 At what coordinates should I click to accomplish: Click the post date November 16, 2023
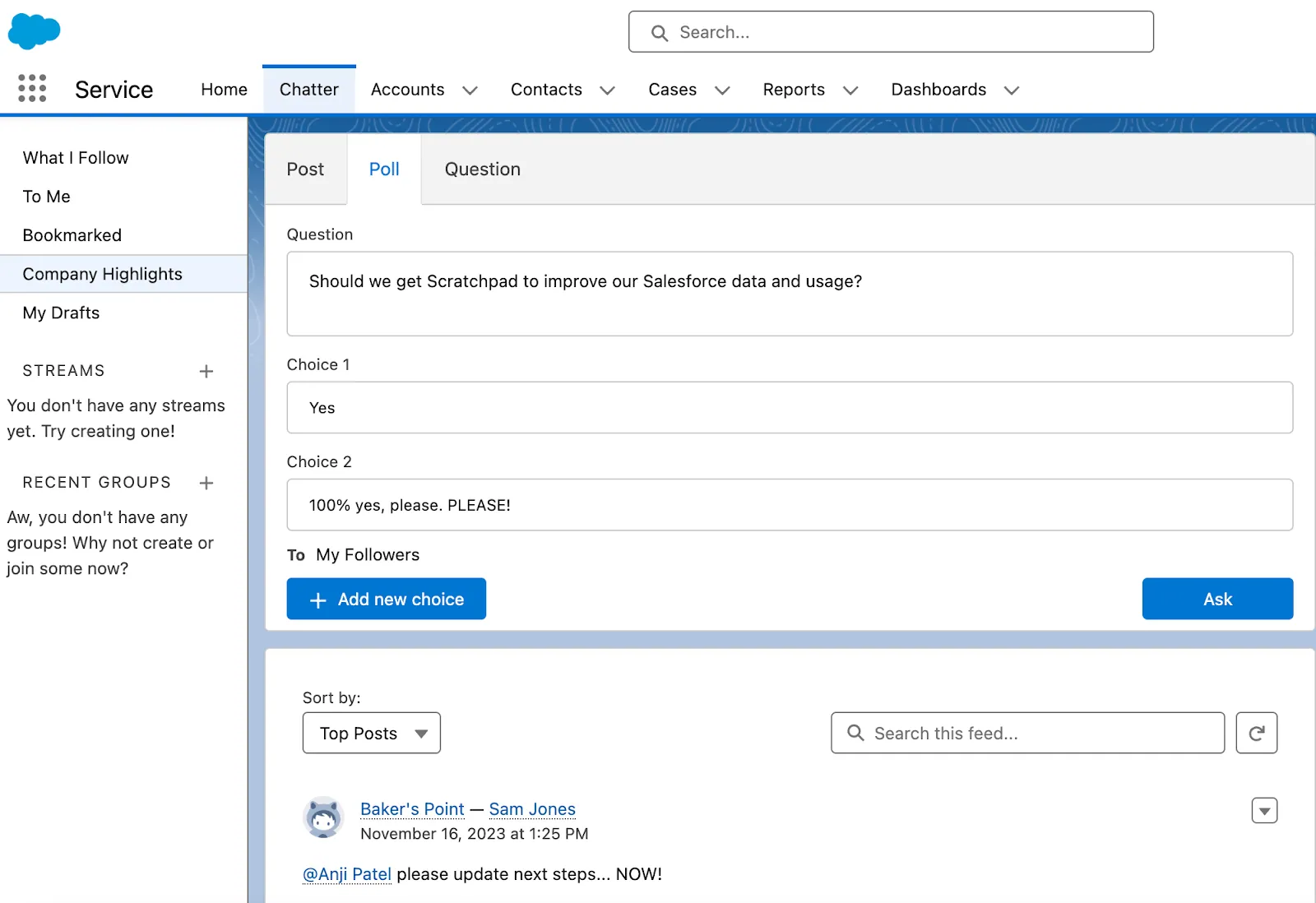coord(475,834)
